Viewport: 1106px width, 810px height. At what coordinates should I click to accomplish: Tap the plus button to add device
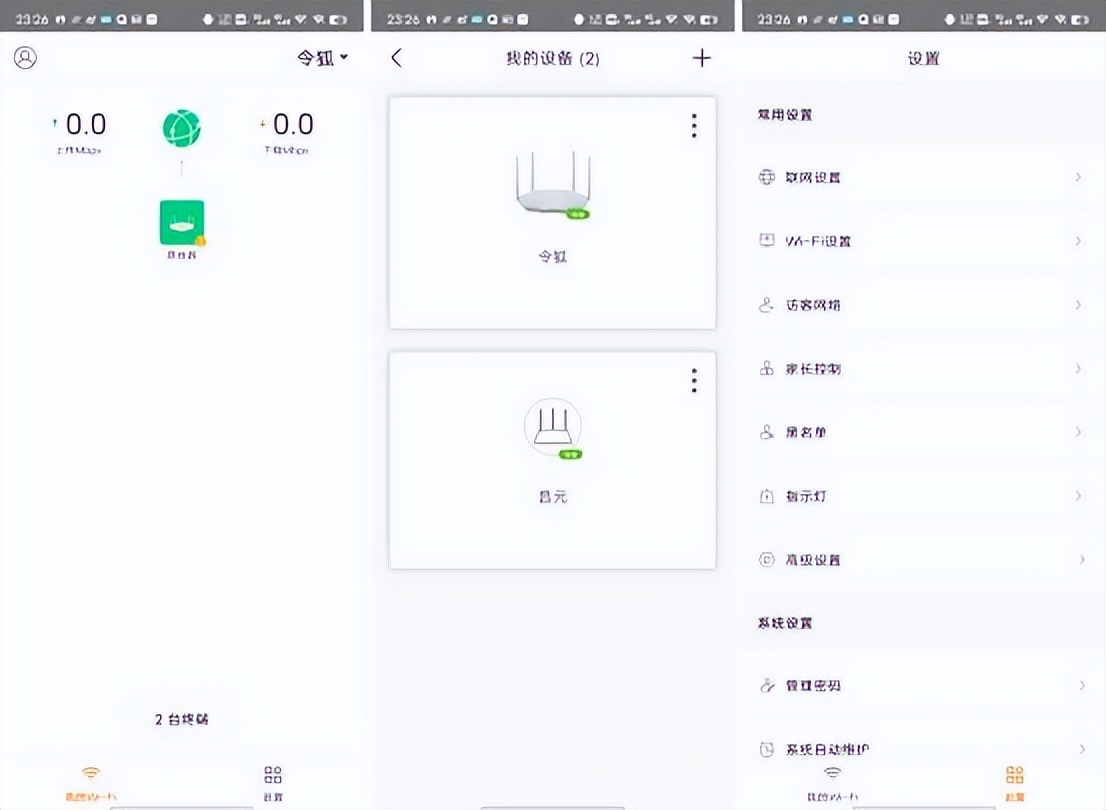click(x=702, y=58)
